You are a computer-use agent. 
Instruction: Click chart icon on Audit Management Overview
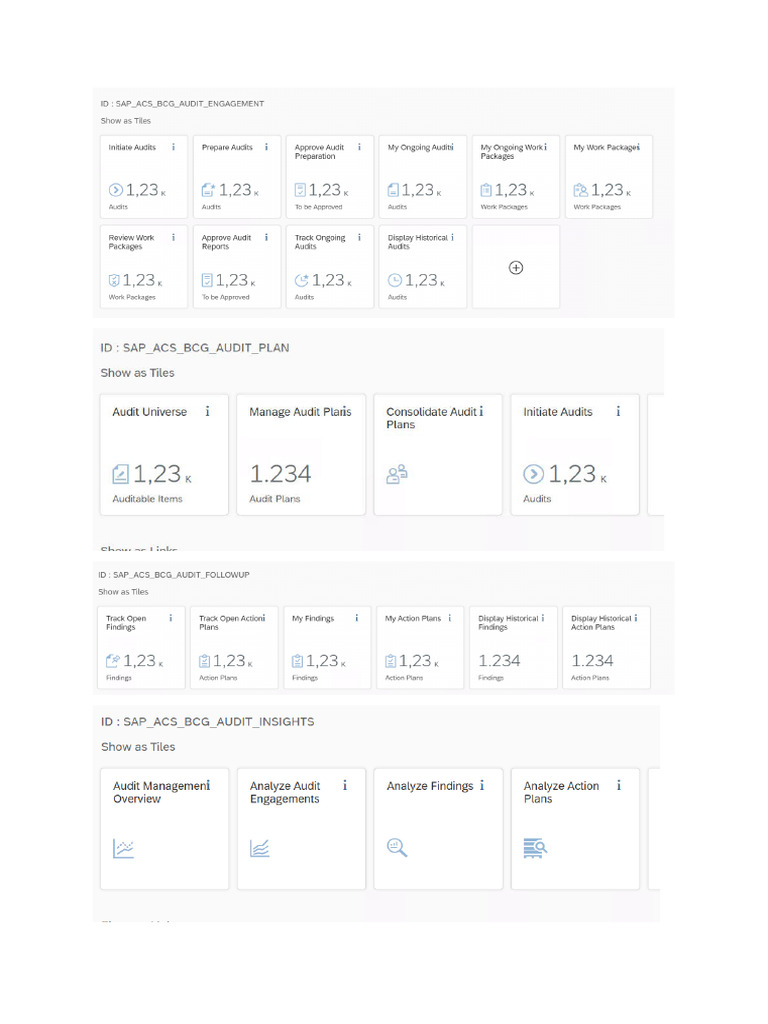tap(123, 848)
